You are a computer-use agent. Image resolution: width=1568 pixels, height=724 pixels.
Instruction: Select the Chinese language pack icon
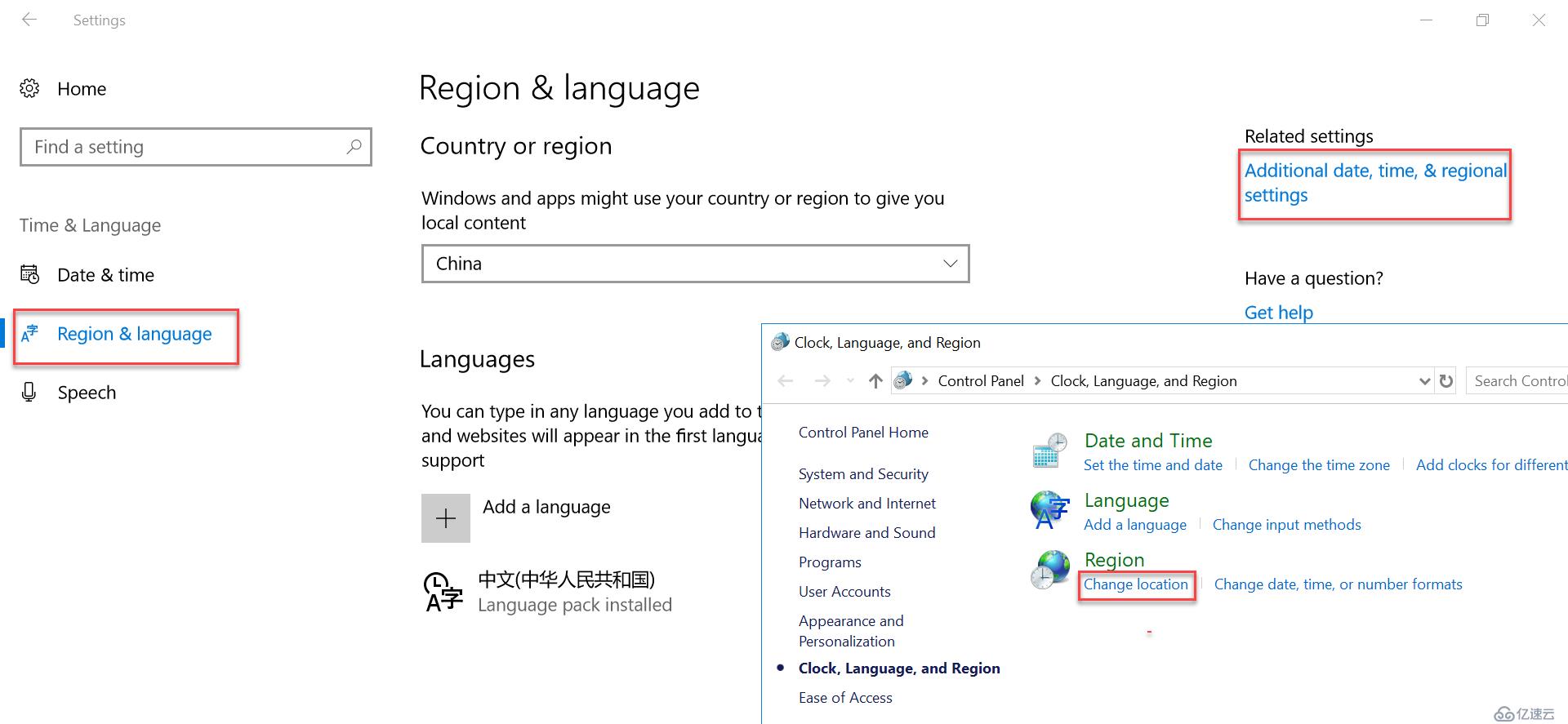pos(443,592)
